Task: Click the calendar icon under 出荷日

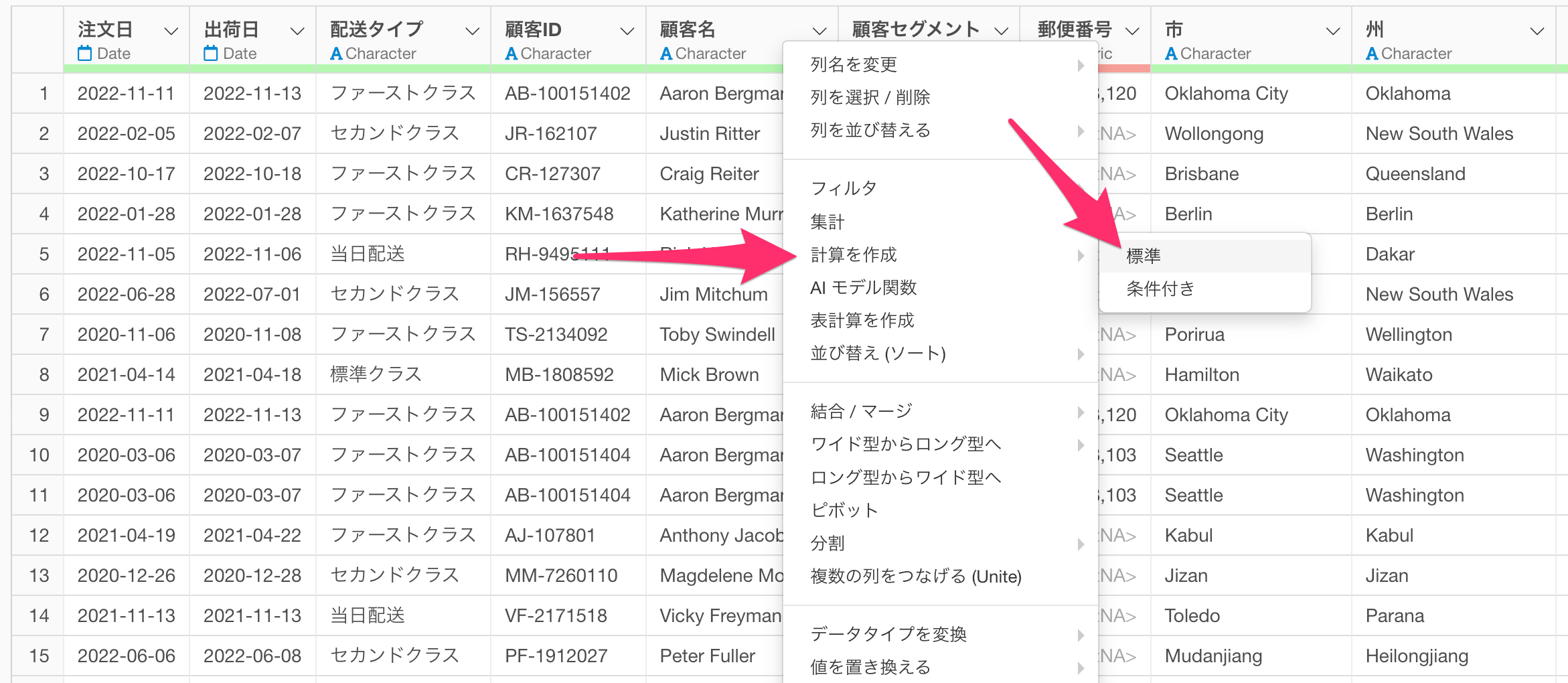Action: (x=210, y=54)
